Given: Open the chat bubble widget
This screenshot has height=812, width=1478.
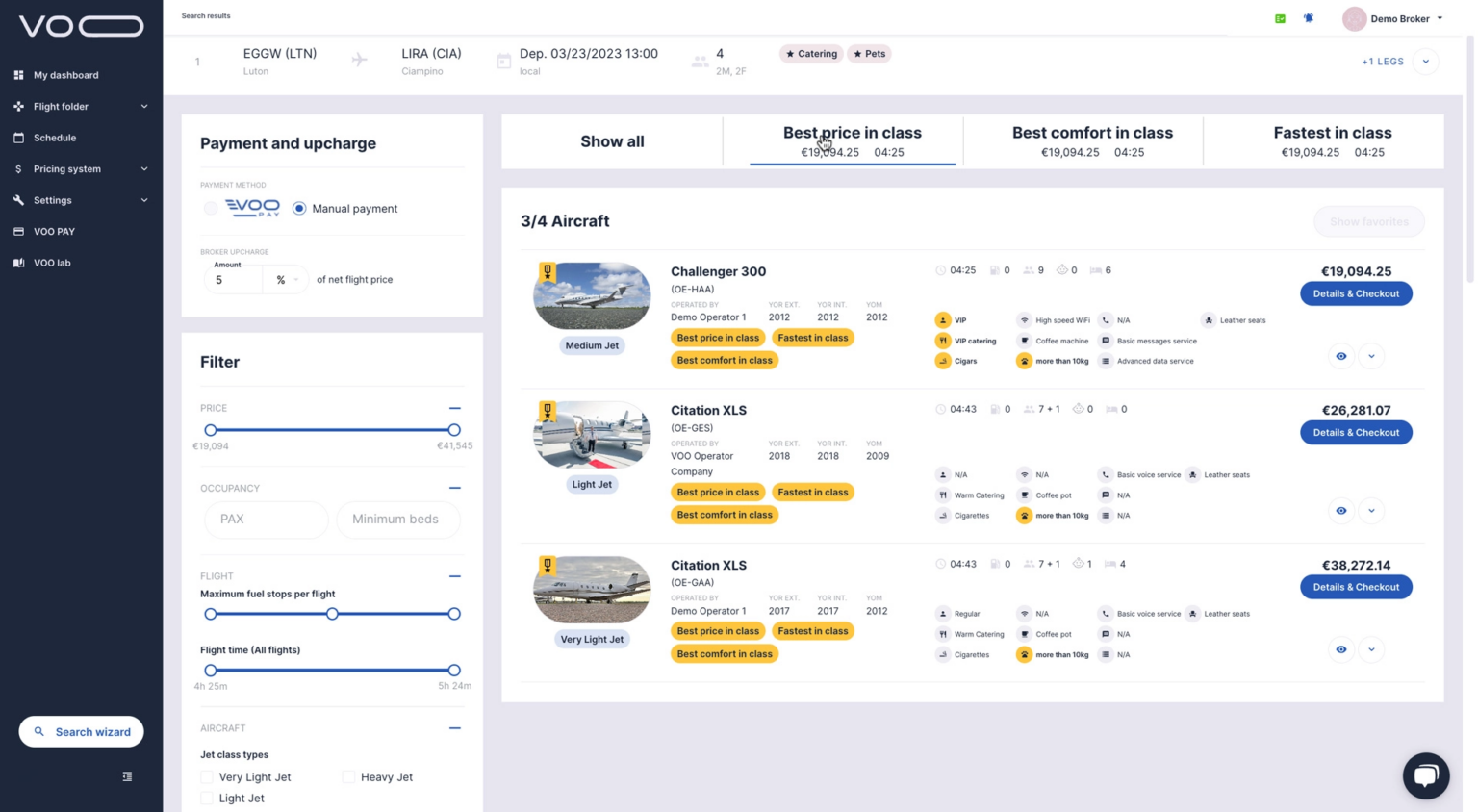Looking at the screenshot, I should coord(1425,775).
